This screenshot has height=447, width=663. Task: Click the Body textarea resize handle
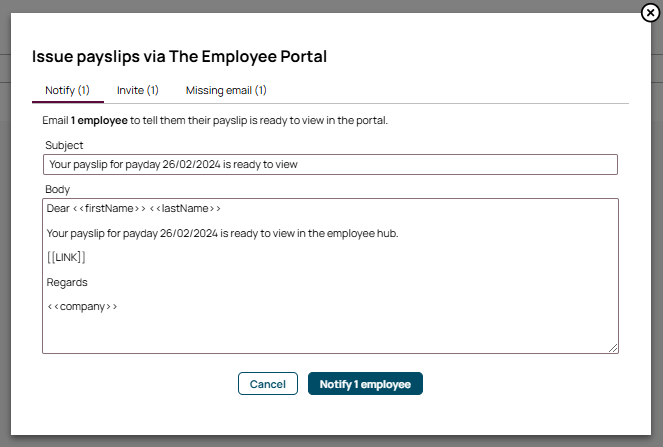(x=613, y=348)
